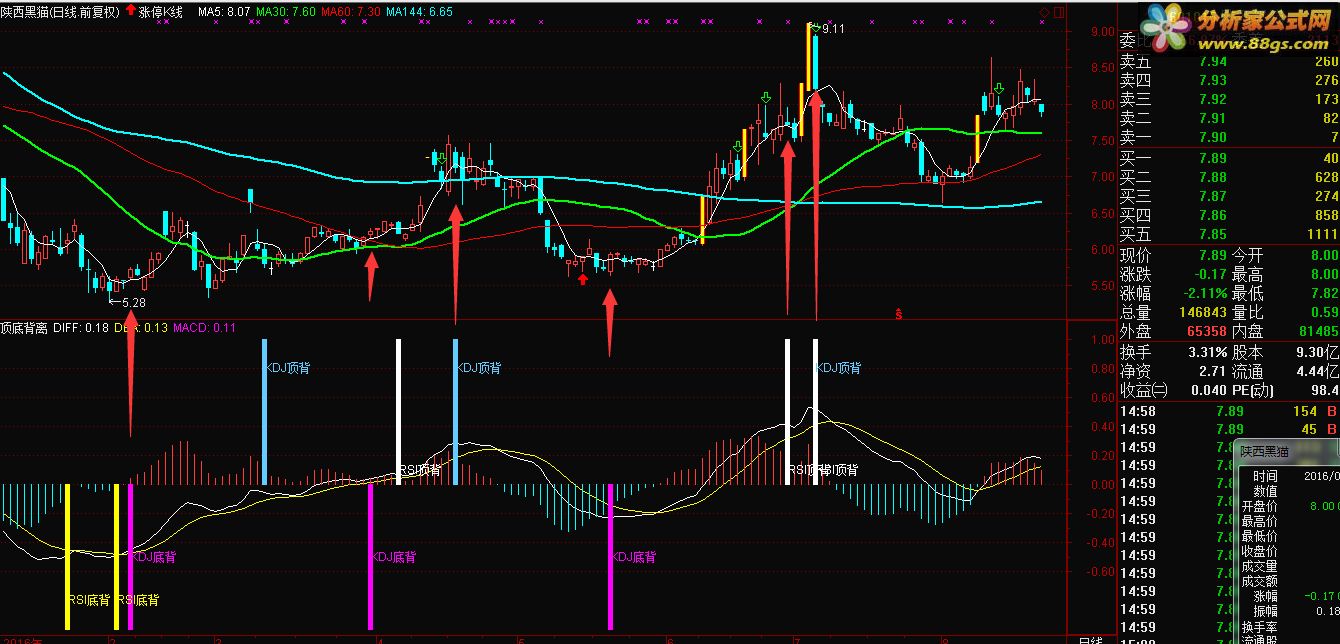Click the 9.11 high price label
Screen dimensions: 1340x644
834,30
